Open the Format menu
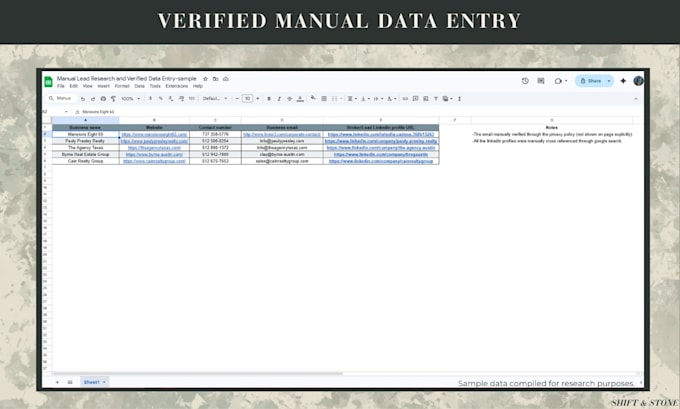The height and width of the screenshot is (409, 680). (122, 86)
